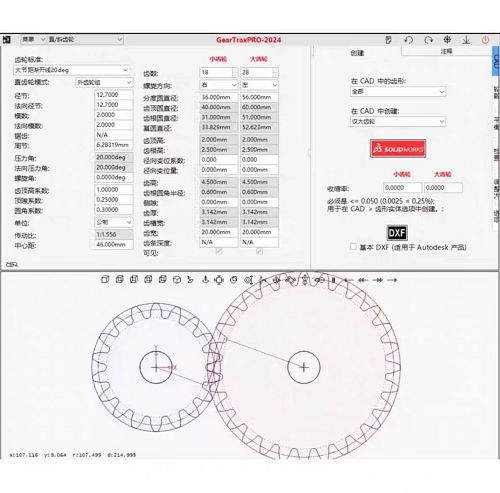Click the black DXF export button
This screenshot has width=500, height=493.
397,233
